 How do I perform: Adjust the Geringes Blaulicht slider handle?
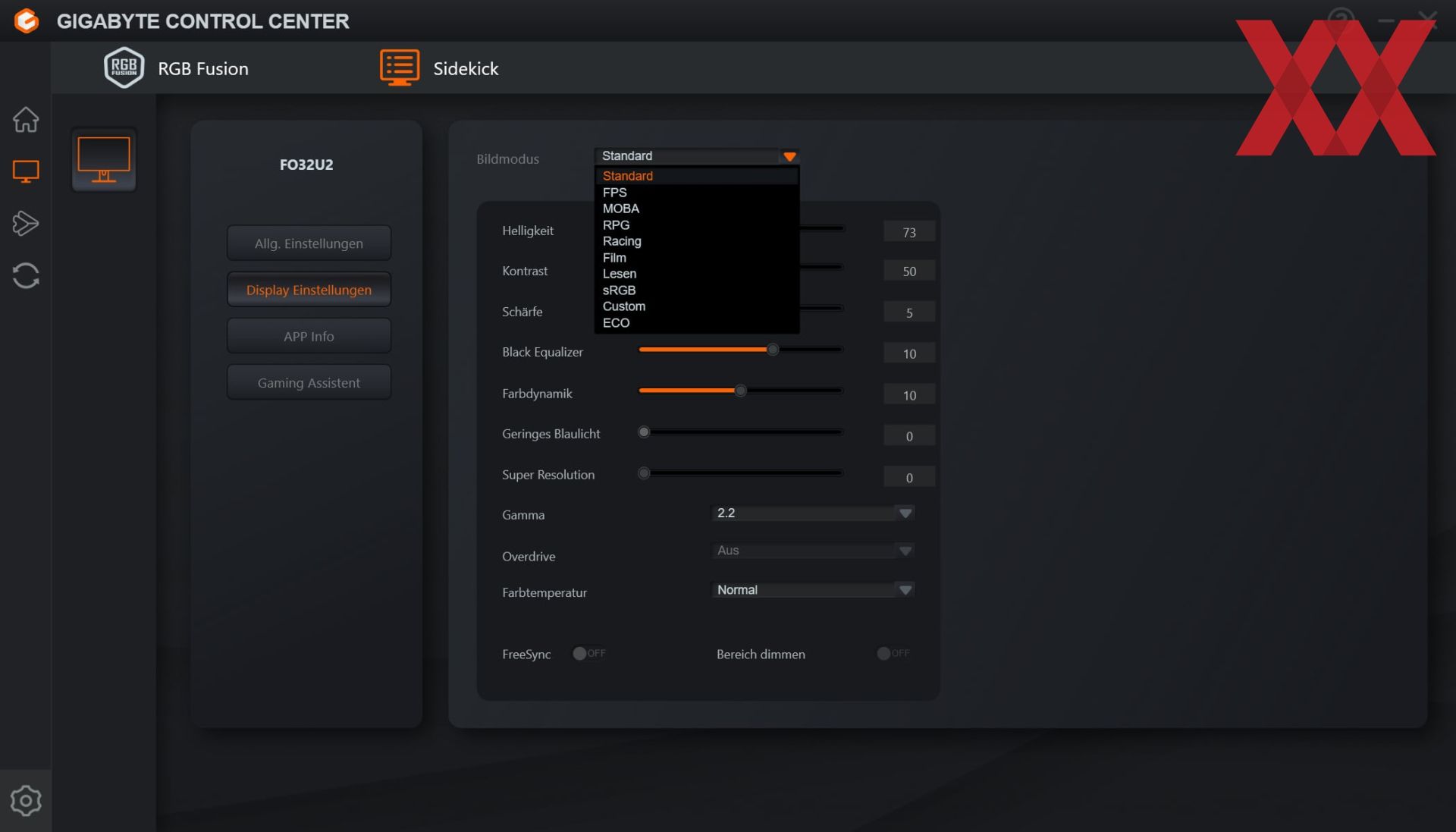click(644, 432)
